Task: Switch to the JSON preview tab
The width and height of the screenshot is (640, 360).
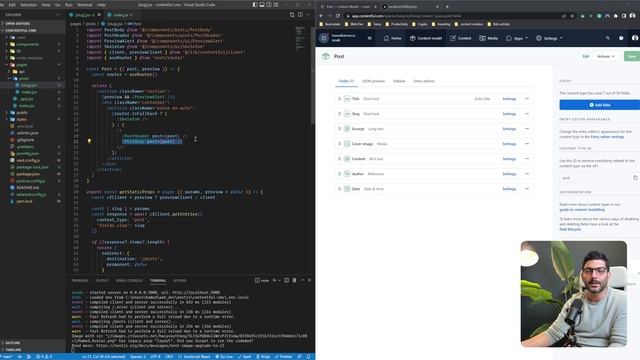Action: [373, 81]
